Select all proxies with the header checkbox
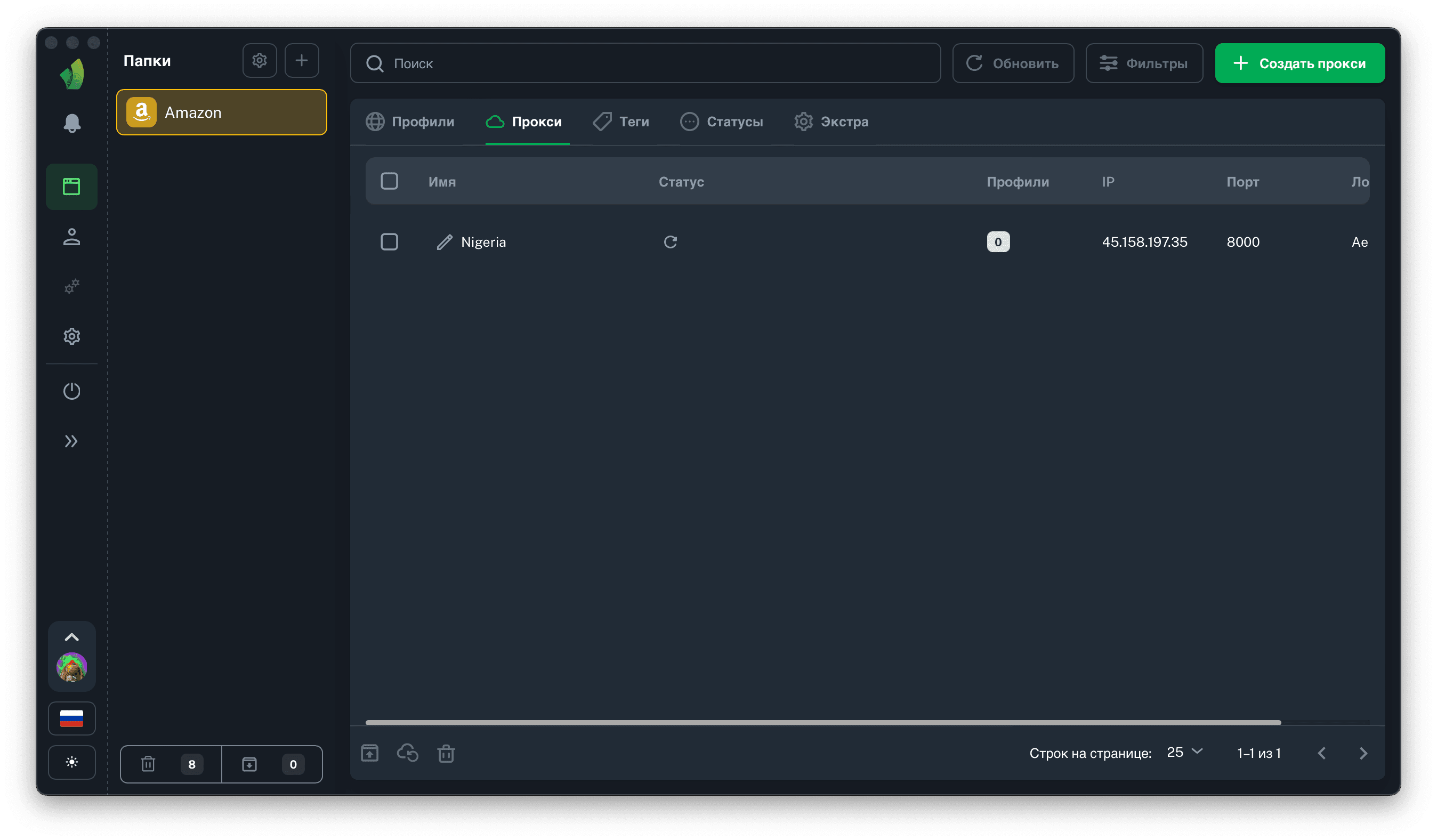Viewport: 1437px width, 840px height. coord(390,181)
